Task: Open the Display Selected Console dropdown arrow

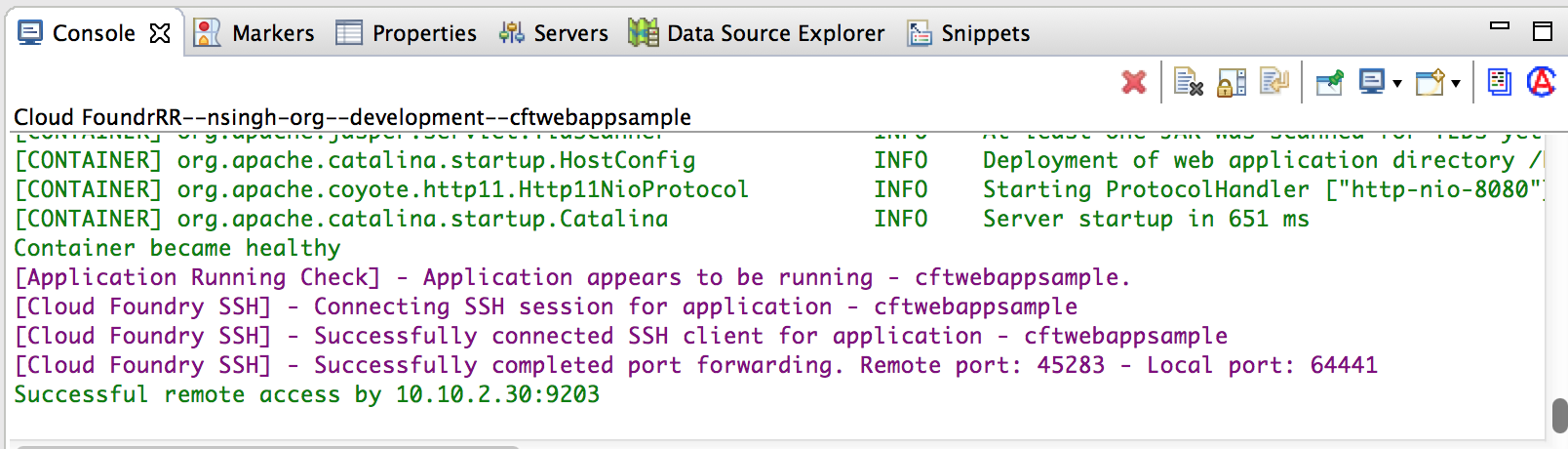Action: click(x=1397, y=84)
